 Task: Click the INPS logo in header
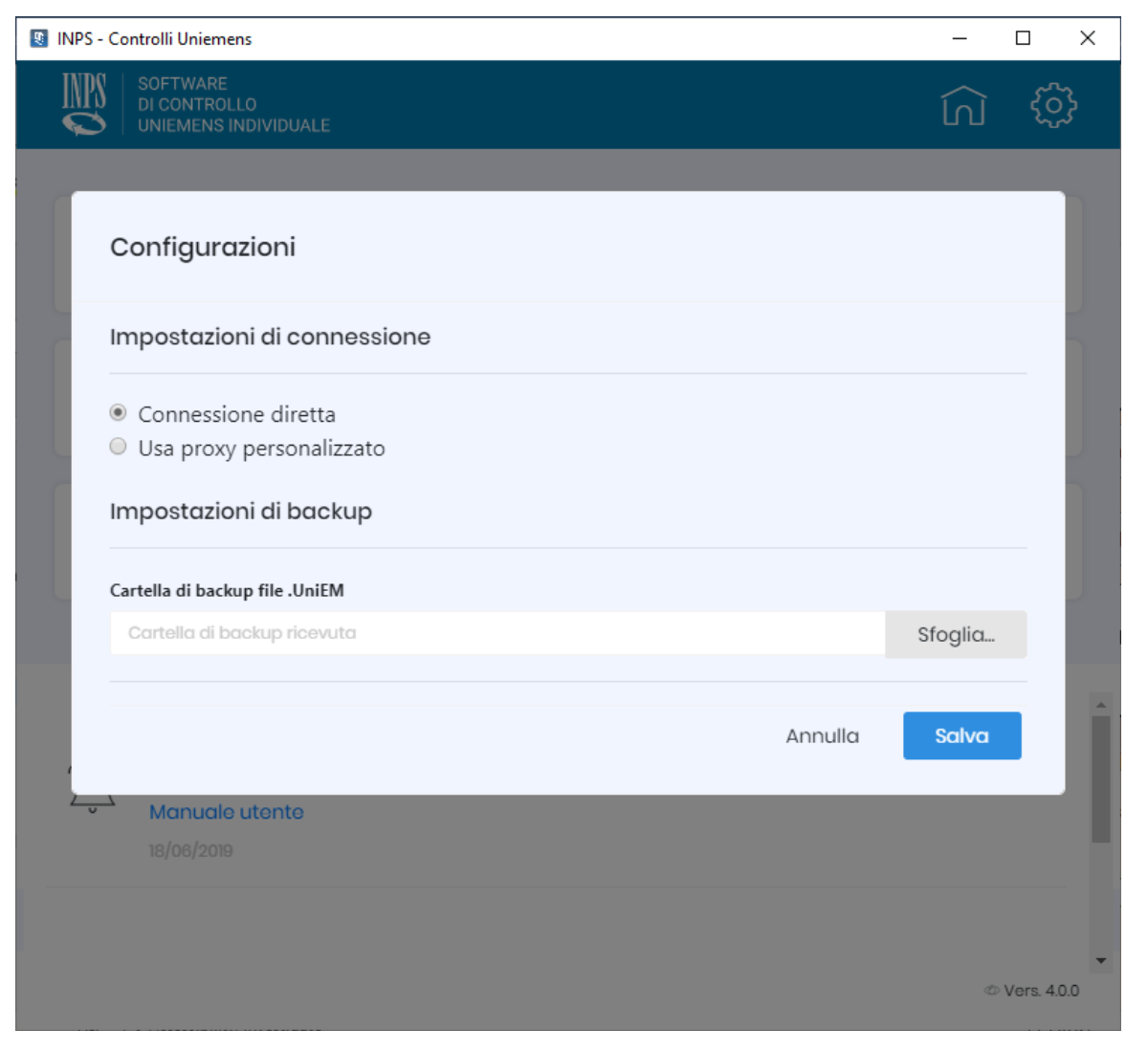84,104
